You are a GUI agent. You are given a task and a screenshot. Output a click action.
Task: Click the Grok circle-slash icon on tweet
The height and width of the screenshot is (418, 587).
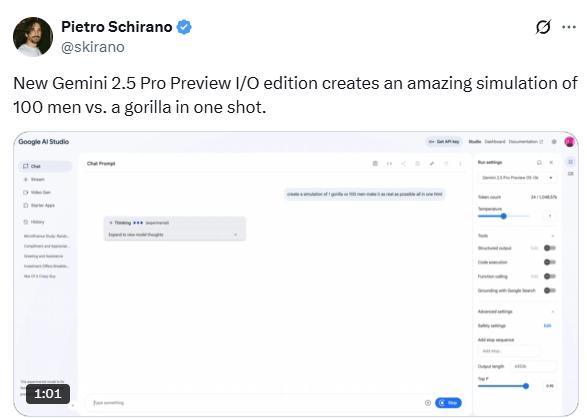tap(543, 27)
